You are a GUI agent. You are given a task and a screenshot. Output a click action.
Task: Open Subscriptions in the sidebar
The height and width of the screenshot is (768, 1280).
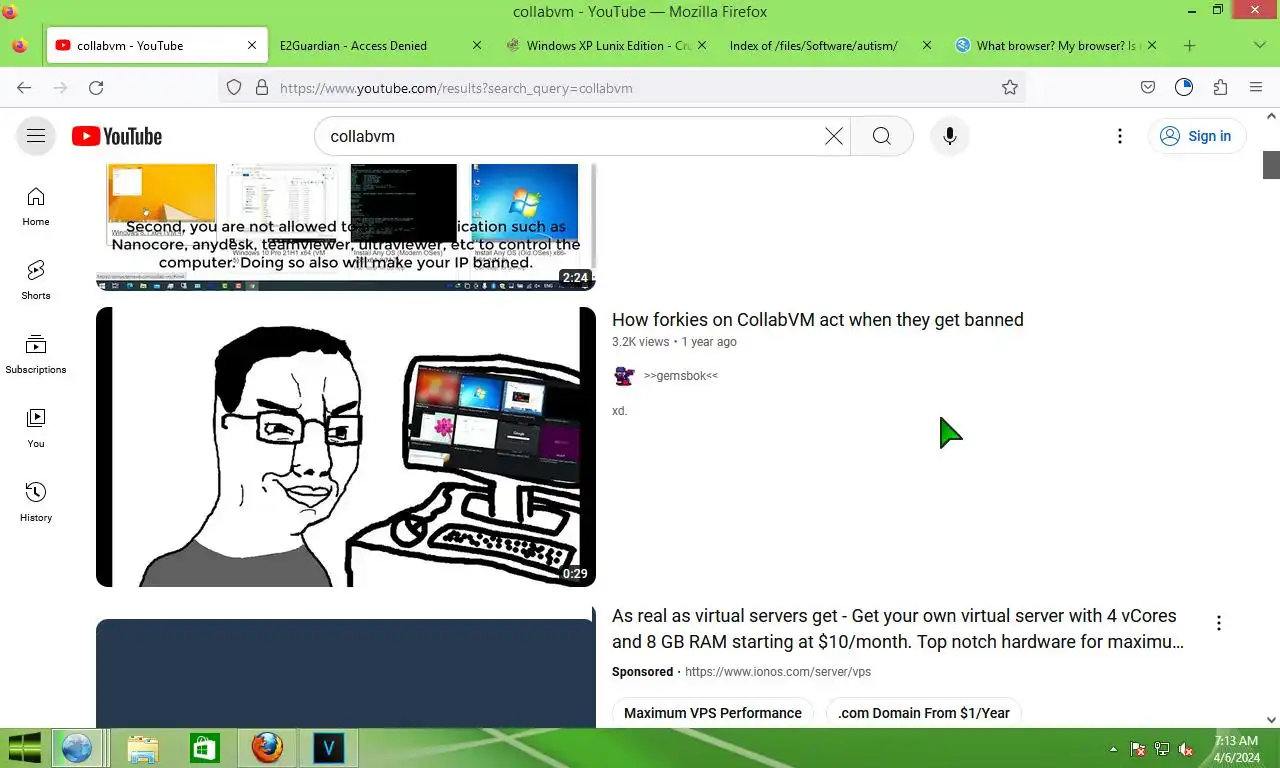point(36,354)
